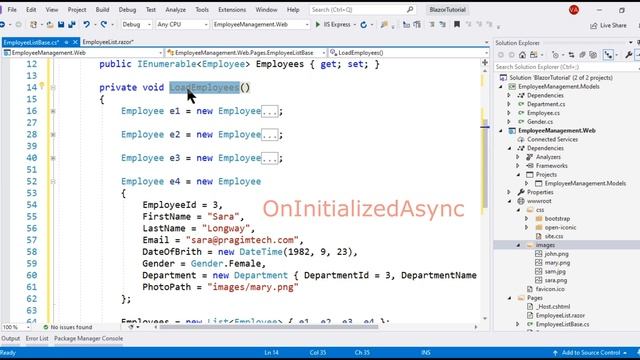640x360 pixels.
Task: Open the EmployeeListBase type navigation dropdown
Action: pos(246,53)
